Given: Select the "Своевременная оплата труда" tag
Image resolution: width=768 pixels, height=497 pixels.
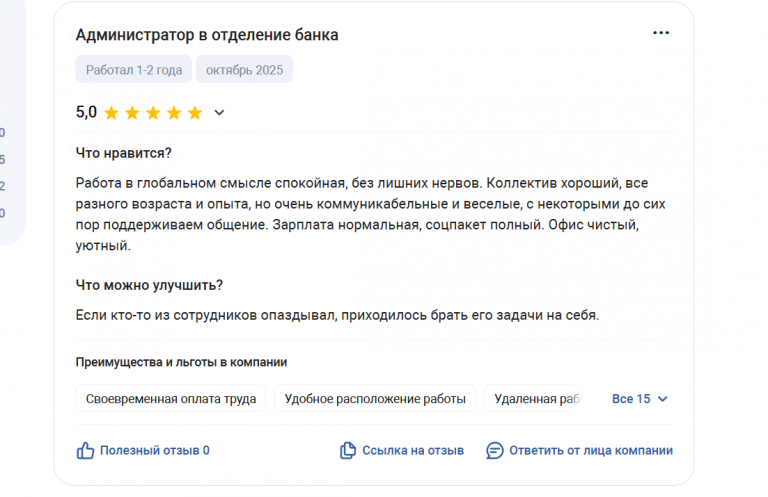Looking at the screenshot, I should click(x=171, y=399).
